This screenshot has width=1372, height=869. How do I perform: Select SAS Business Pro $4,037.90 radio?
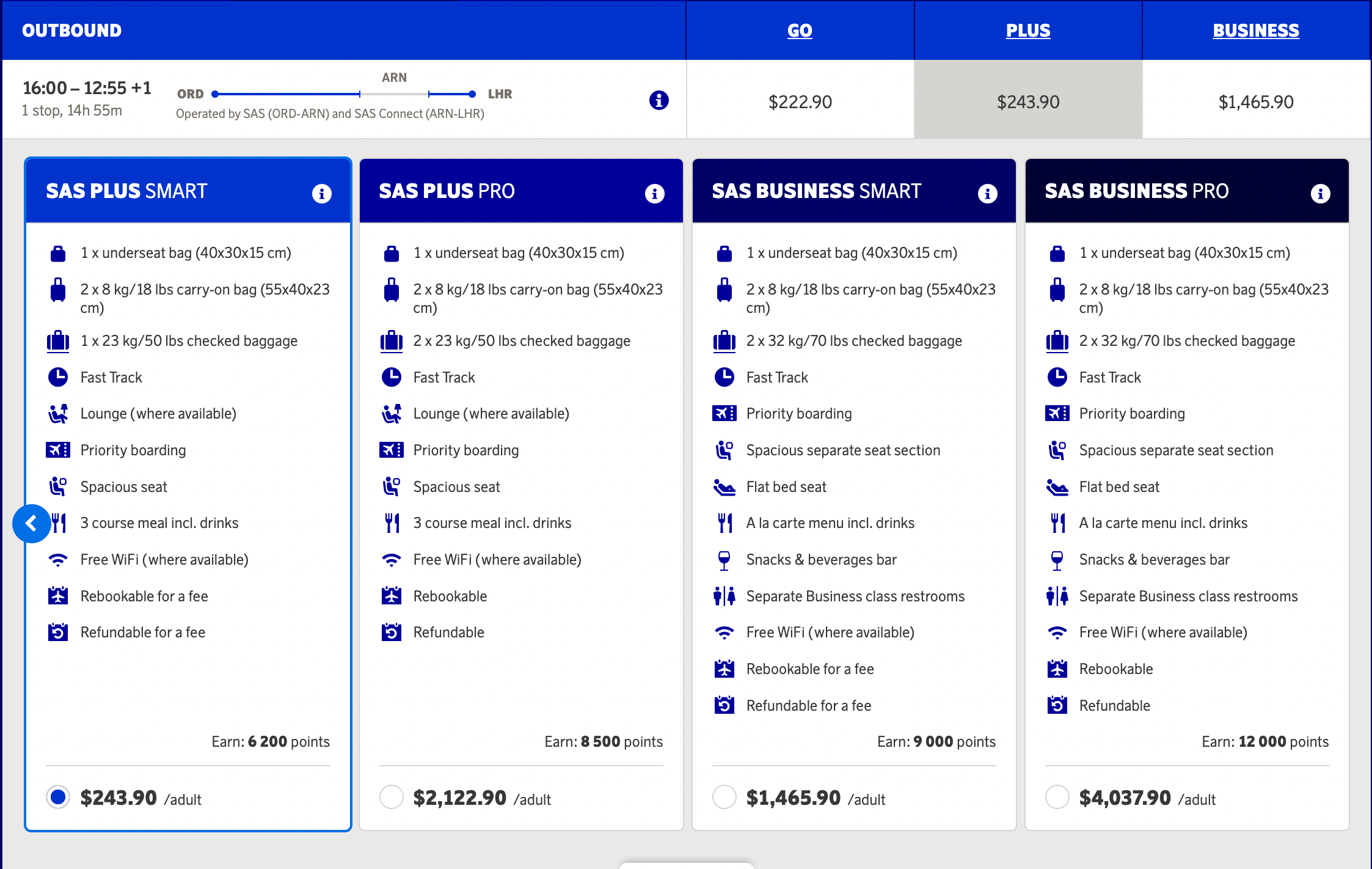pyautogui.click(x=1057, y=797)
